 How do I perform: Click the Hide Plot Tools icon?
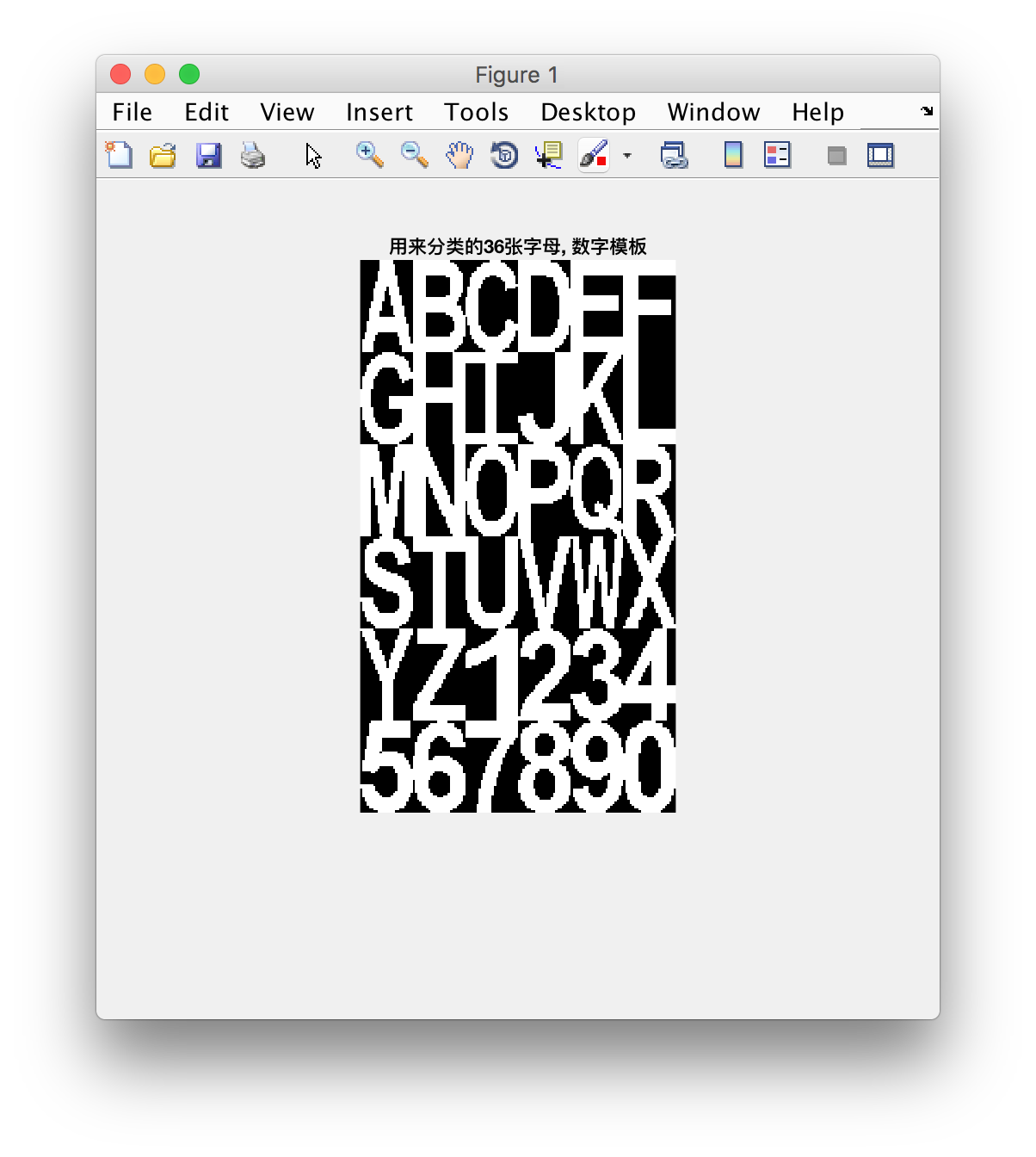[836, 156]
